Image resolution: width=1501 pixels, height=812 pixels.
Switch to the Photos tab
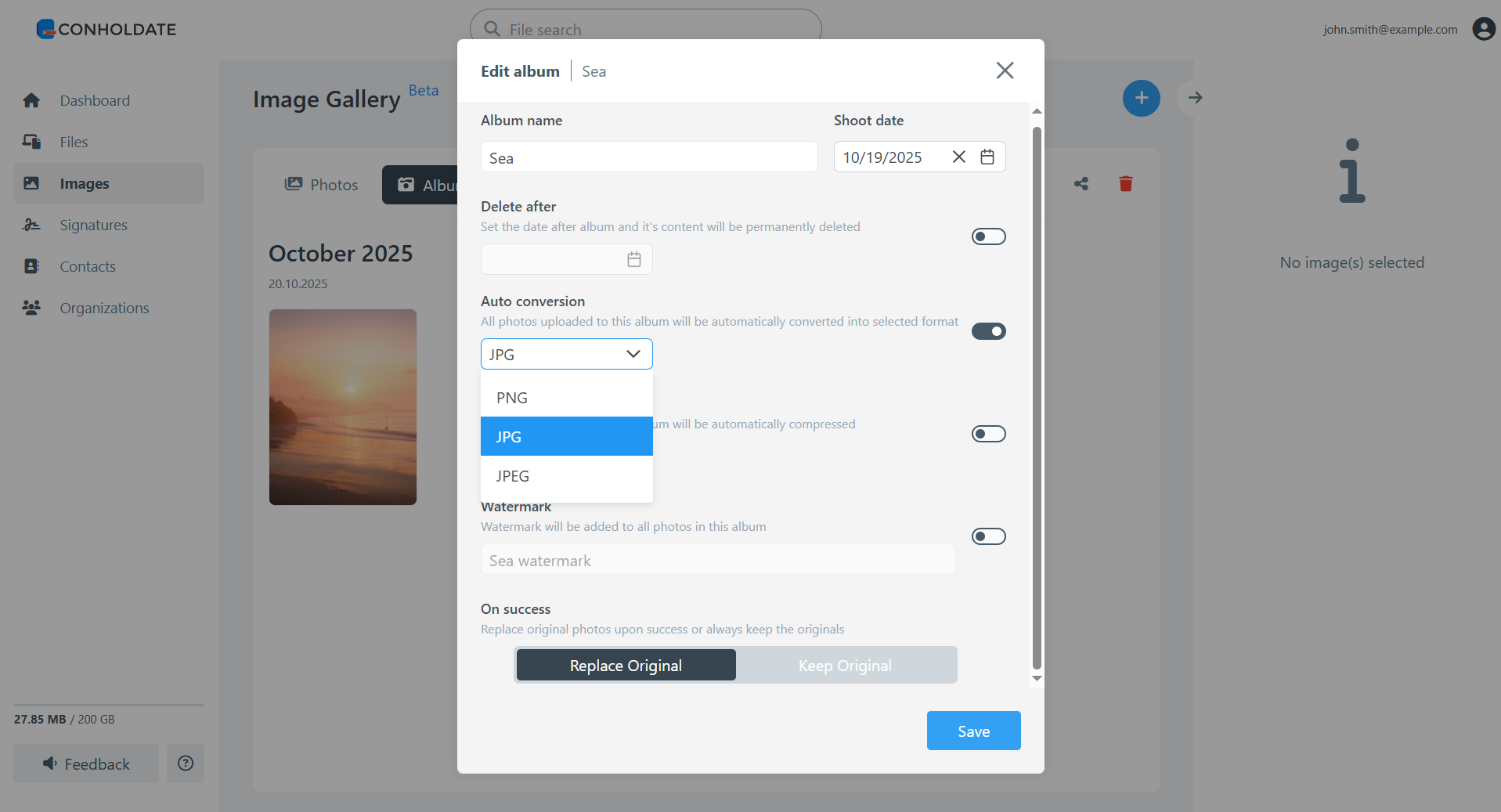(x=322, y=185)
